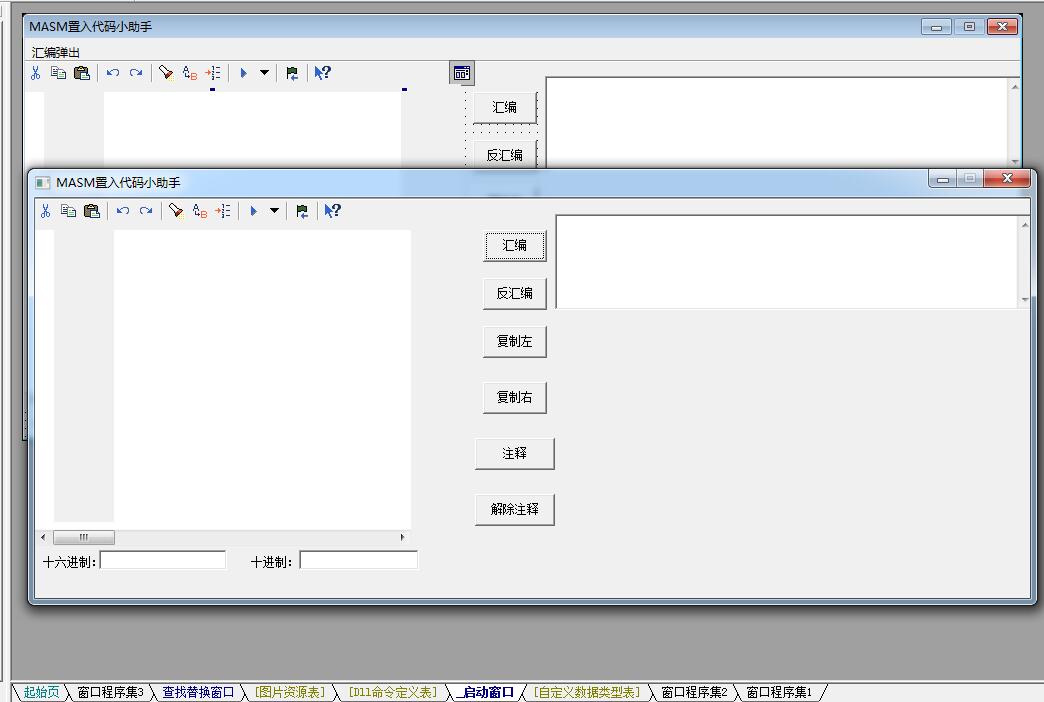Open the [图片资源表] tab
1044x702 pixels.
pyautogui.click(x=290, y=693)
